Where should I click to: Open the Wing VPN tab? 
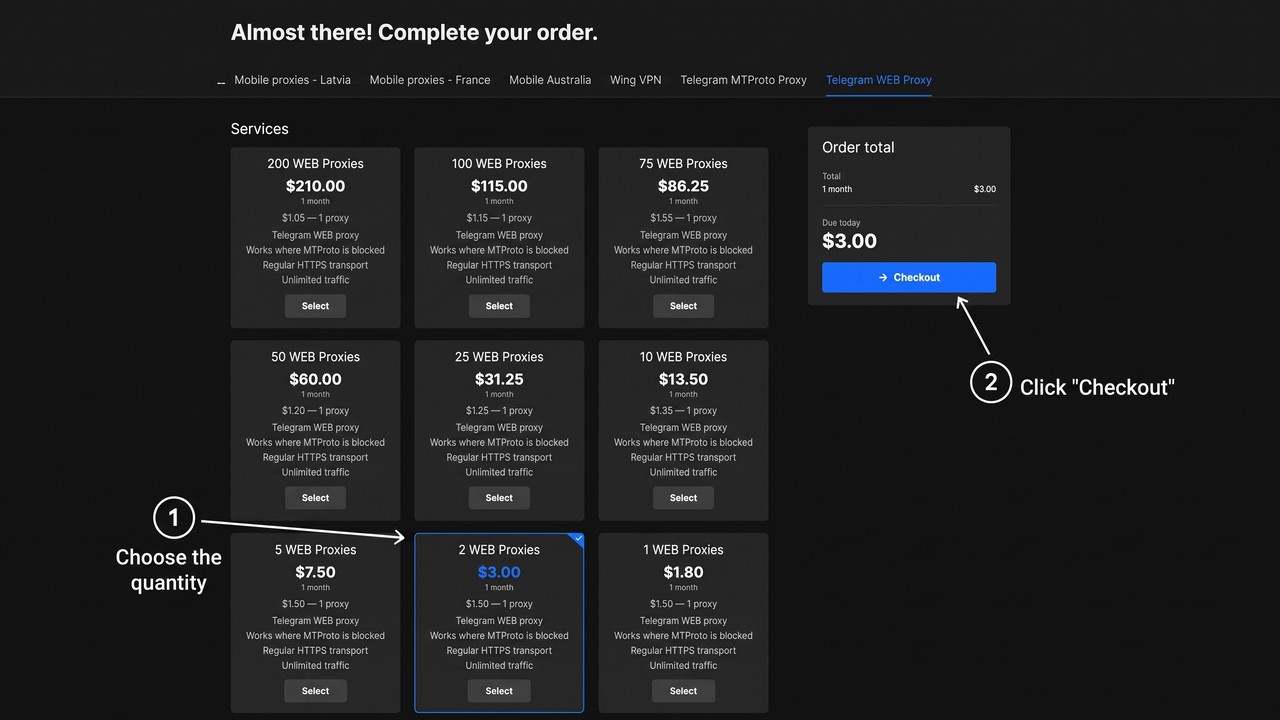636,80
